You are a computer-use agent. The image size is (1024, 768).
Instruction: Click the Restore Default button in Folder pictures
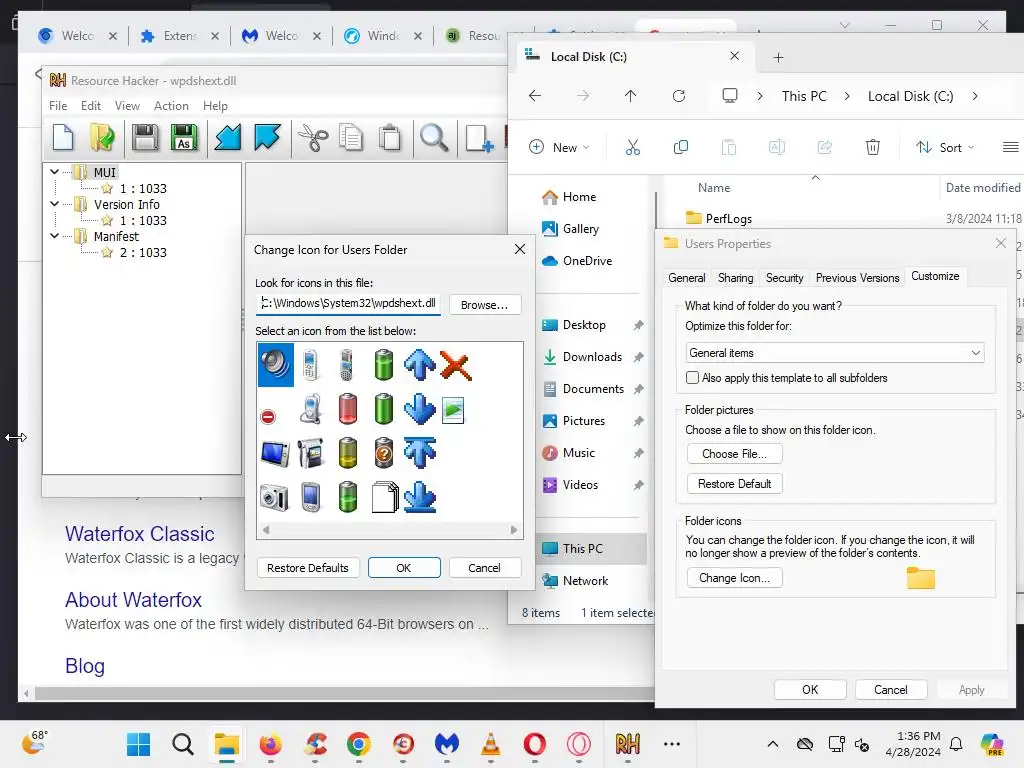coord(734,484)
